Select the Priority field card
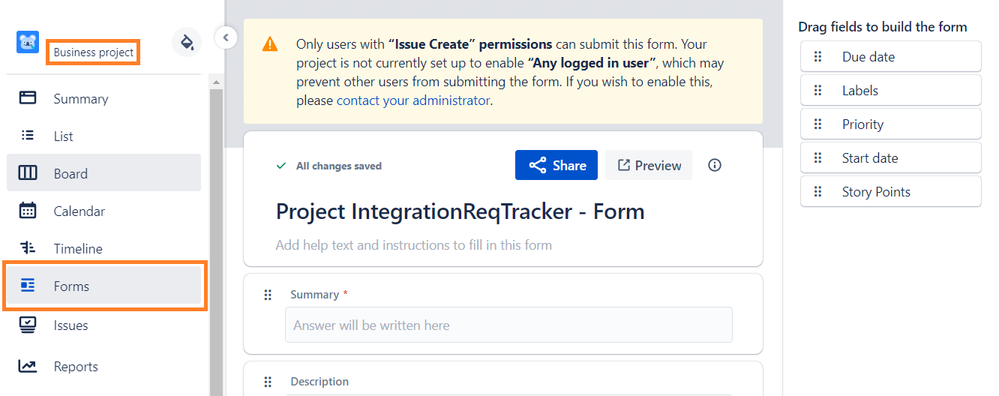The width and height of the screenshot is (999, 396). (x=891, y=124)
